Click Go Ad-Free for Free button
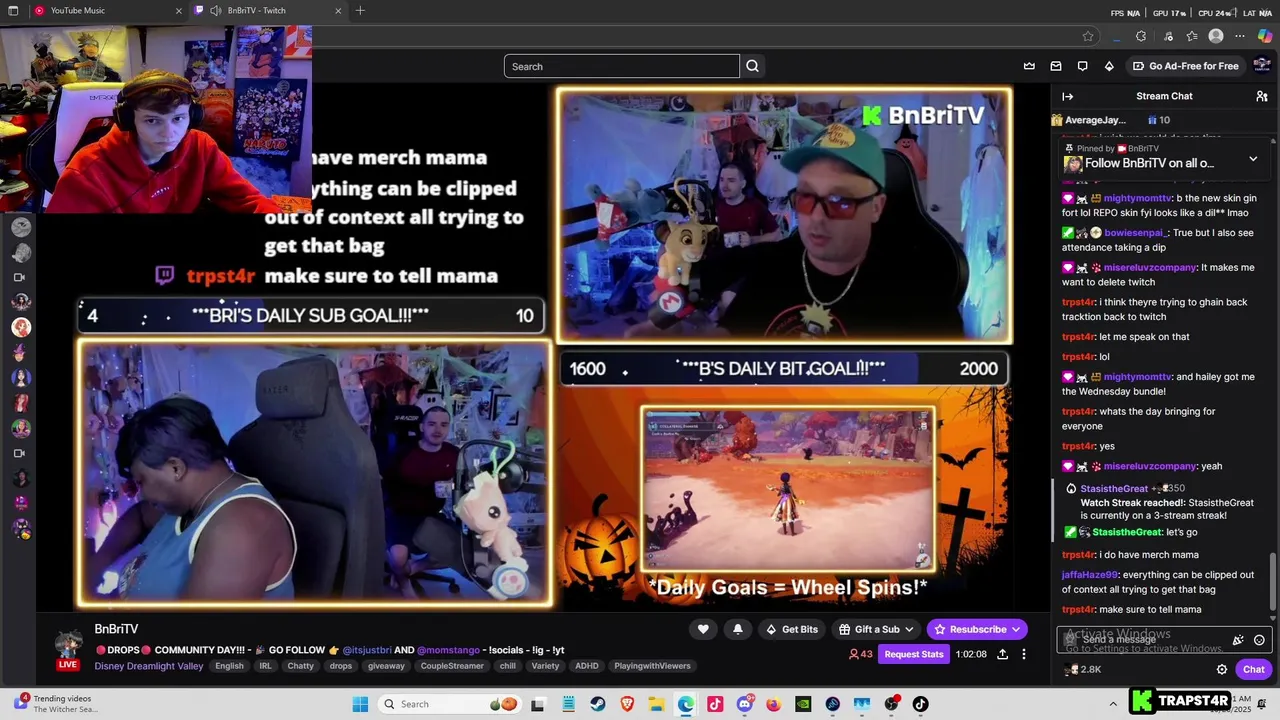 pyautogui.click(x=1185, y=66)
